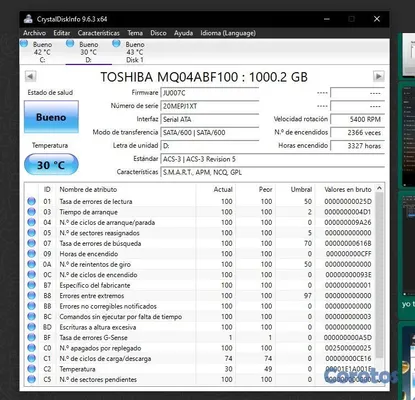Go to next disk with right arrow
The width and height of the screenshot is (415, 400).
[x=379, y=76]
